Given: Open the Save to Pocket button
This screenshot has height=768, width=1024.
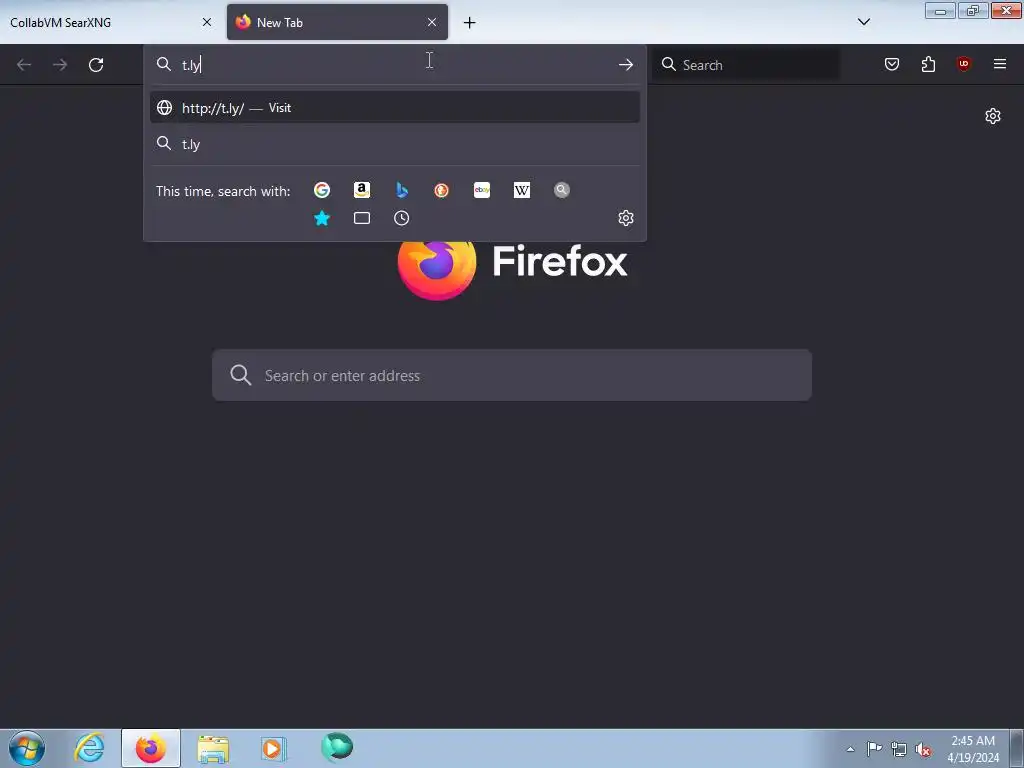Looking at the screenshot, I should click(x=892, y=64).
